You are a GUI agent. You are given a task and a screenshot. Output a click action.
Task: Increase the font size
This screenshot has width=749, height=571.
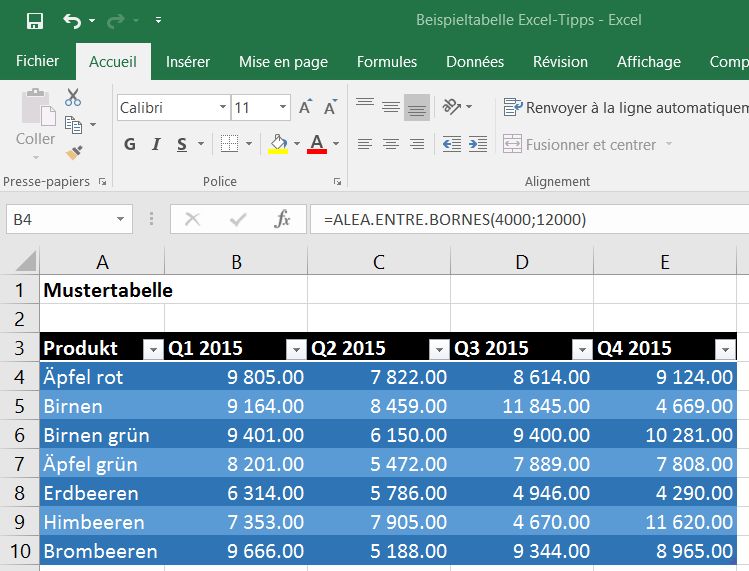point(305,107)
